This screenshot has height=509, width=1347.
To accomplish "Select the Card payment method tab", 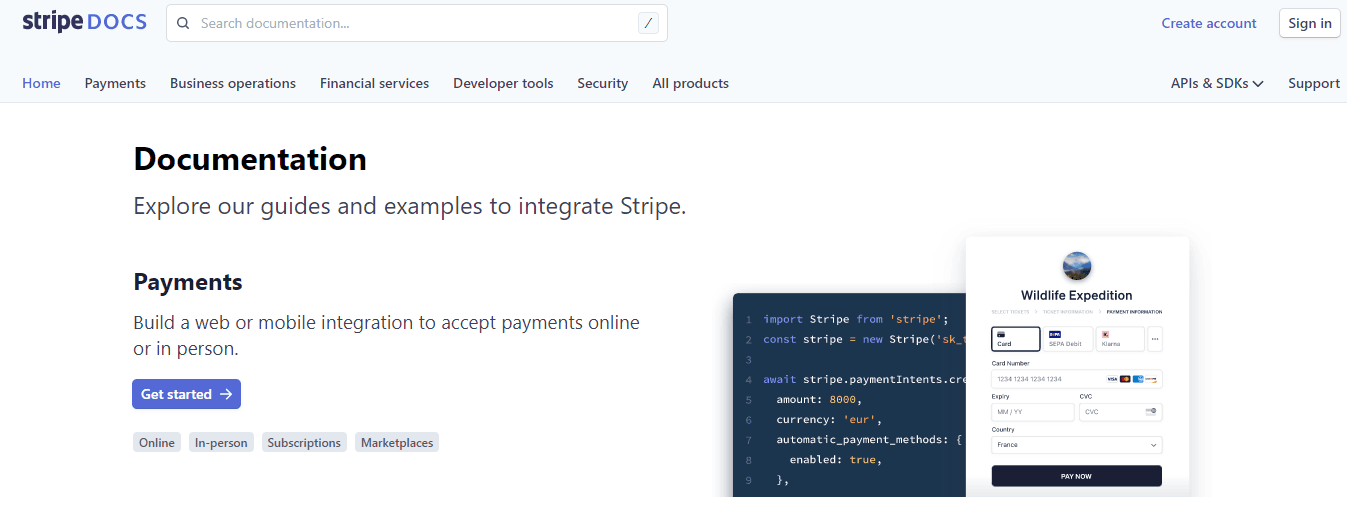I will click(1016, 339).
